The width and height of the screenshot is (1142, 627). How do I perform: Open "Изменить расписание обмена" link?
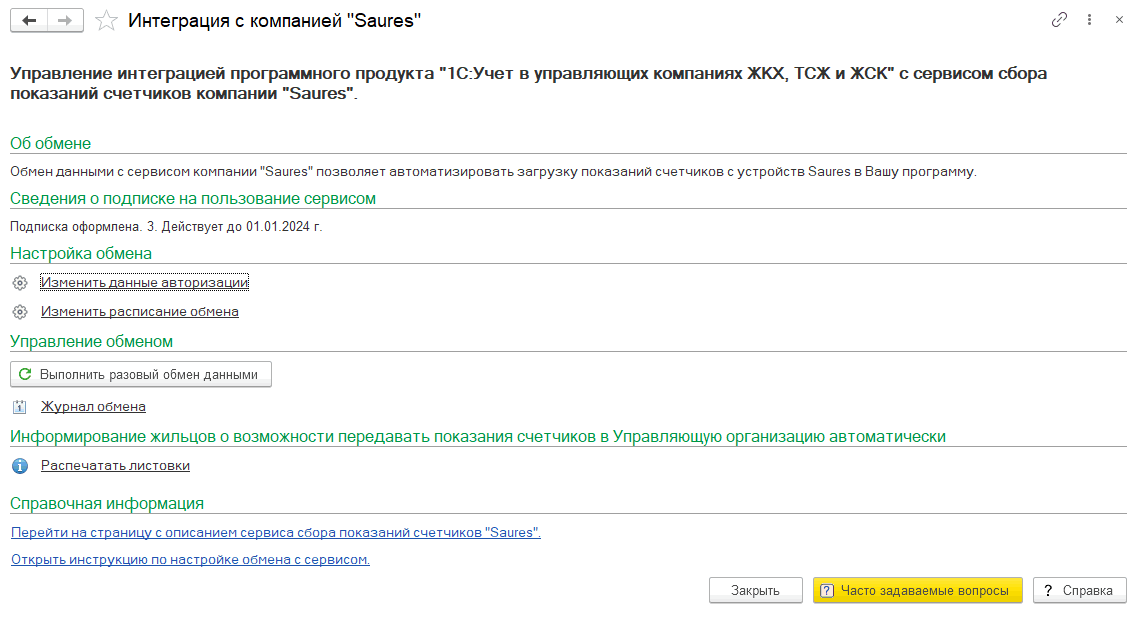(140, 311)
